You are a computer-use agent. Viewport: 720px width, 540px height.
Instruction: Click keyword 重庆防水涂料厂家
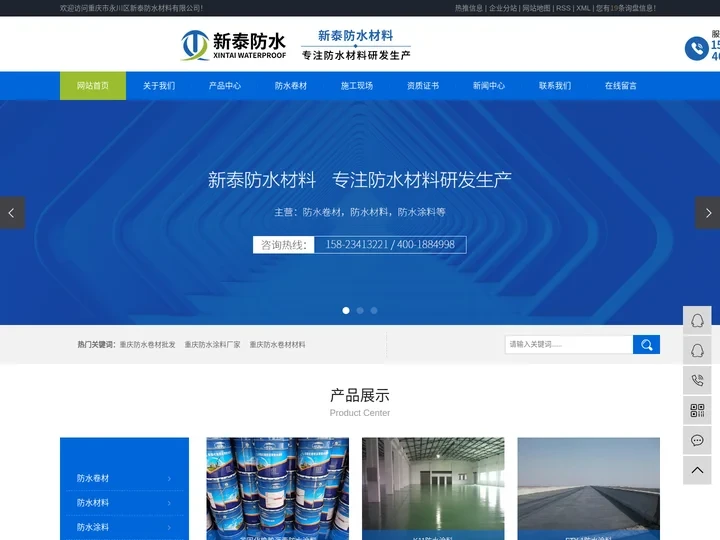(x=213, y=344)
